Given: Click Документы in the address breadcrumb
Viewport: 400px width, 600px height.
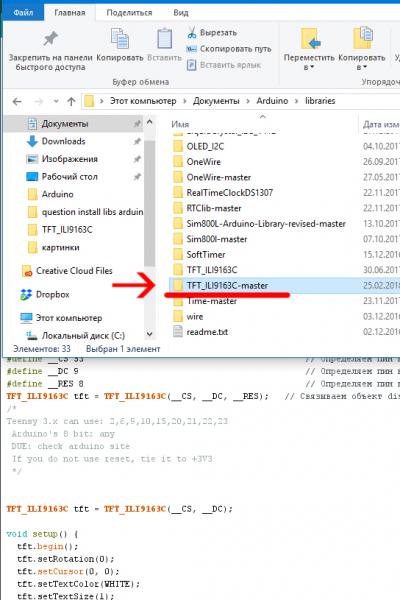Looking at the screenshot, I should [x=216, y=101].
